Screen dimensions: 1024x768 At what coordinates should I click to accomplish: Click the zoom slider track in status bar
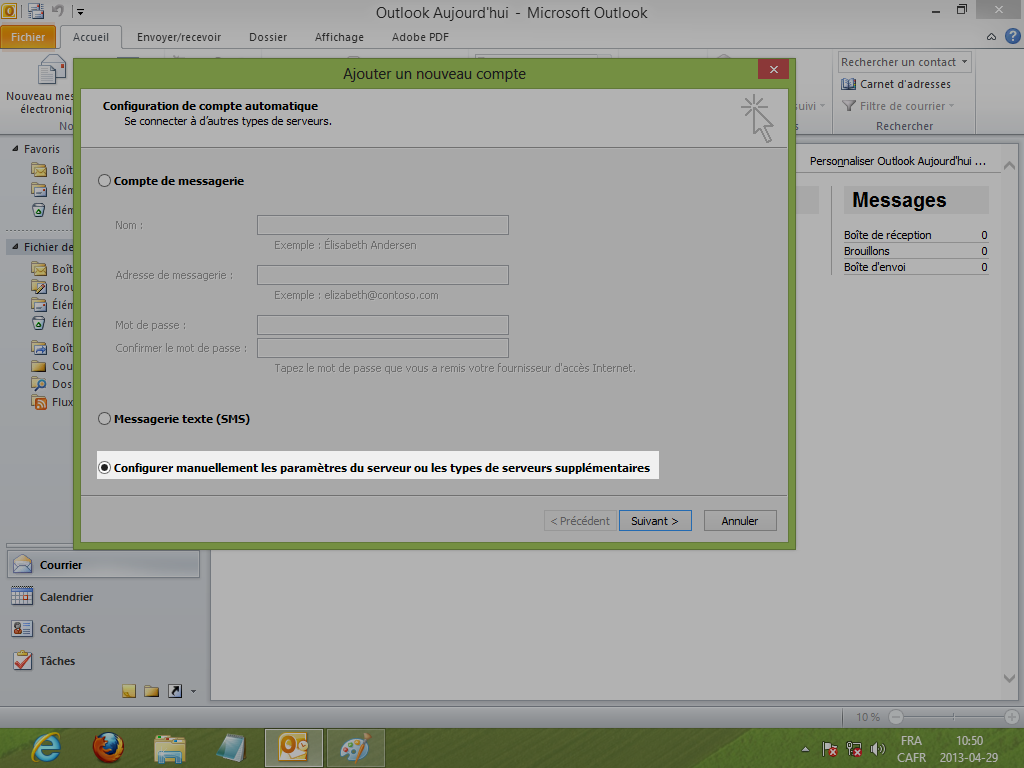(953, 717)
